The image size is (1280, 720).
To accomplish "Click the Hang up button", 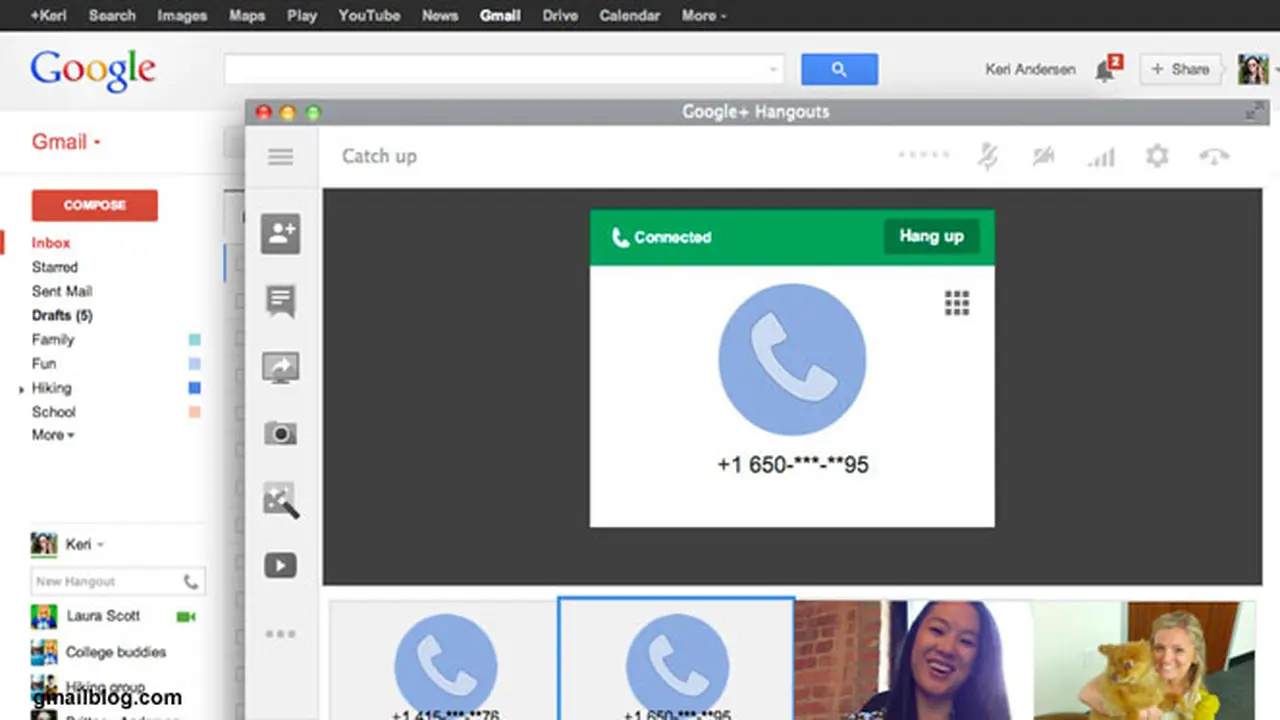I will click(x=931, y=236).
